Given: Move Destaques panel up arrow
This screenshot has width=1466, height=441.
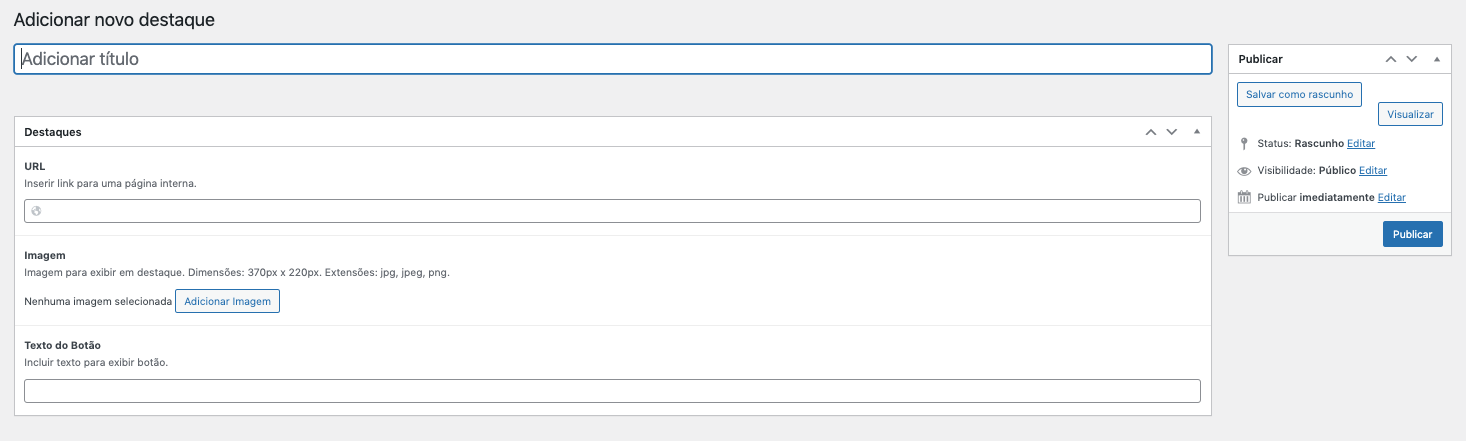Looking at the screenshot, I should [1150, 132].
